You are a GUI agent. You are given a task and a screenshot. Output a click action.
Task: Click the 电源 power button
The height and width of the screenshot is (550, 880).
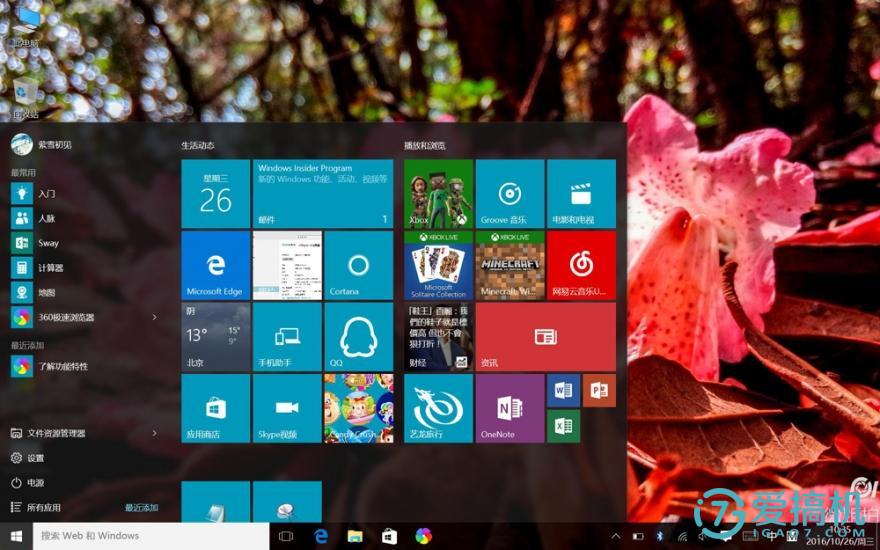click(36, 483)
